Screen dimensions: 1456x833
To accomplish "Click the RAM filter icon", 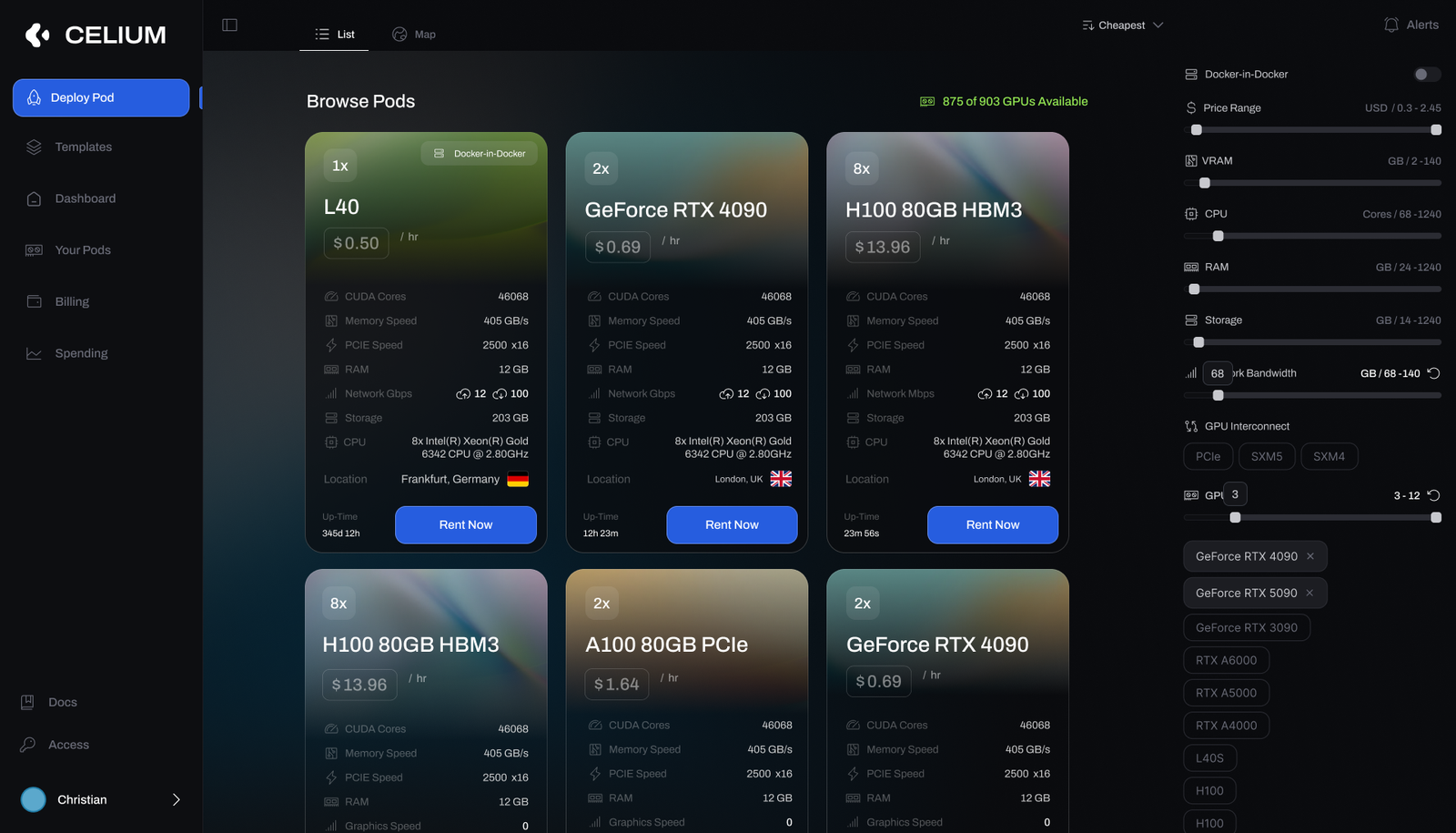I will tap(1191, 267).
